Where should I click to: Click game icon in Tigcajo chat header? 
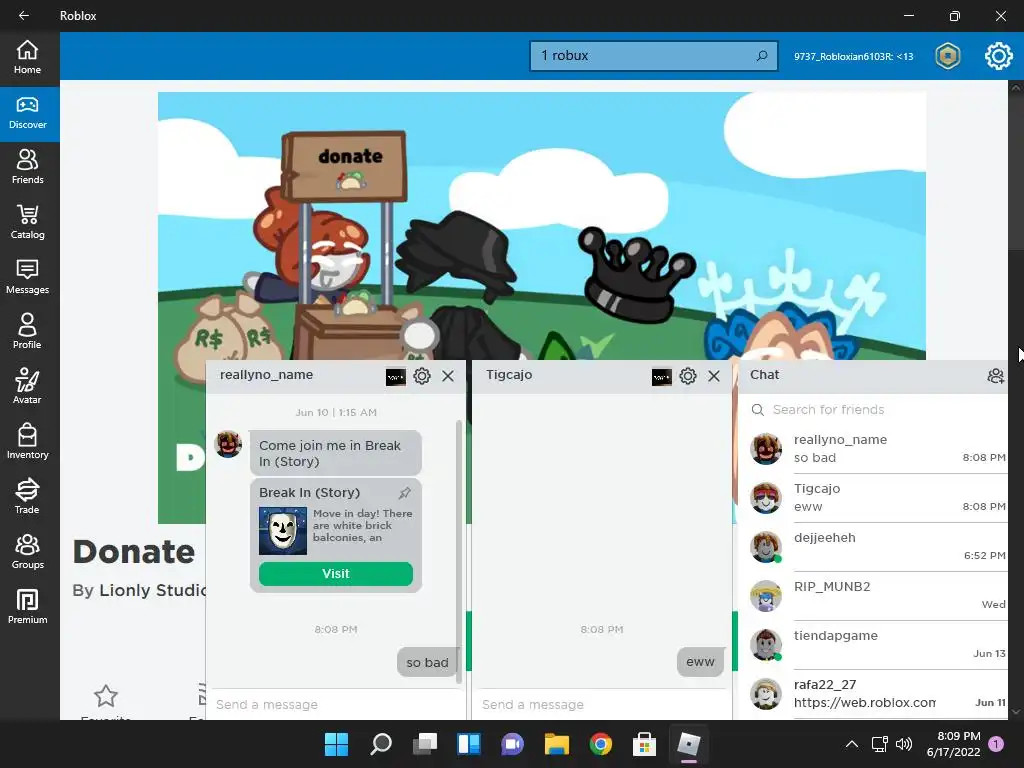click(662, 377)
